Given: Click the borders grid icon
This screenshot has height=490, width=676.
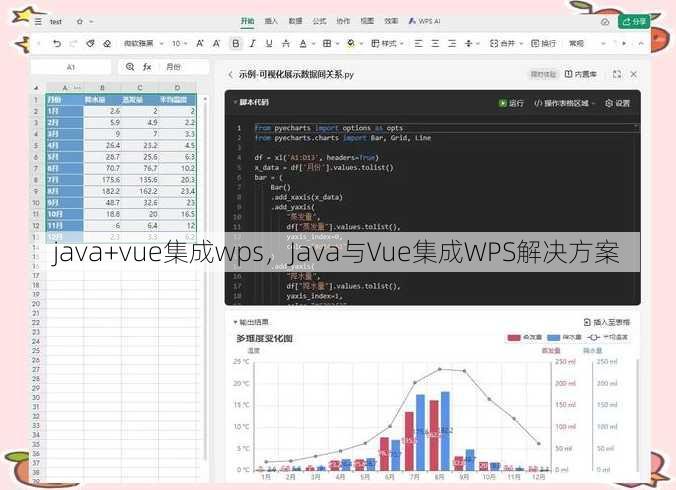Looking at the screenshot, I should (327, 44).
